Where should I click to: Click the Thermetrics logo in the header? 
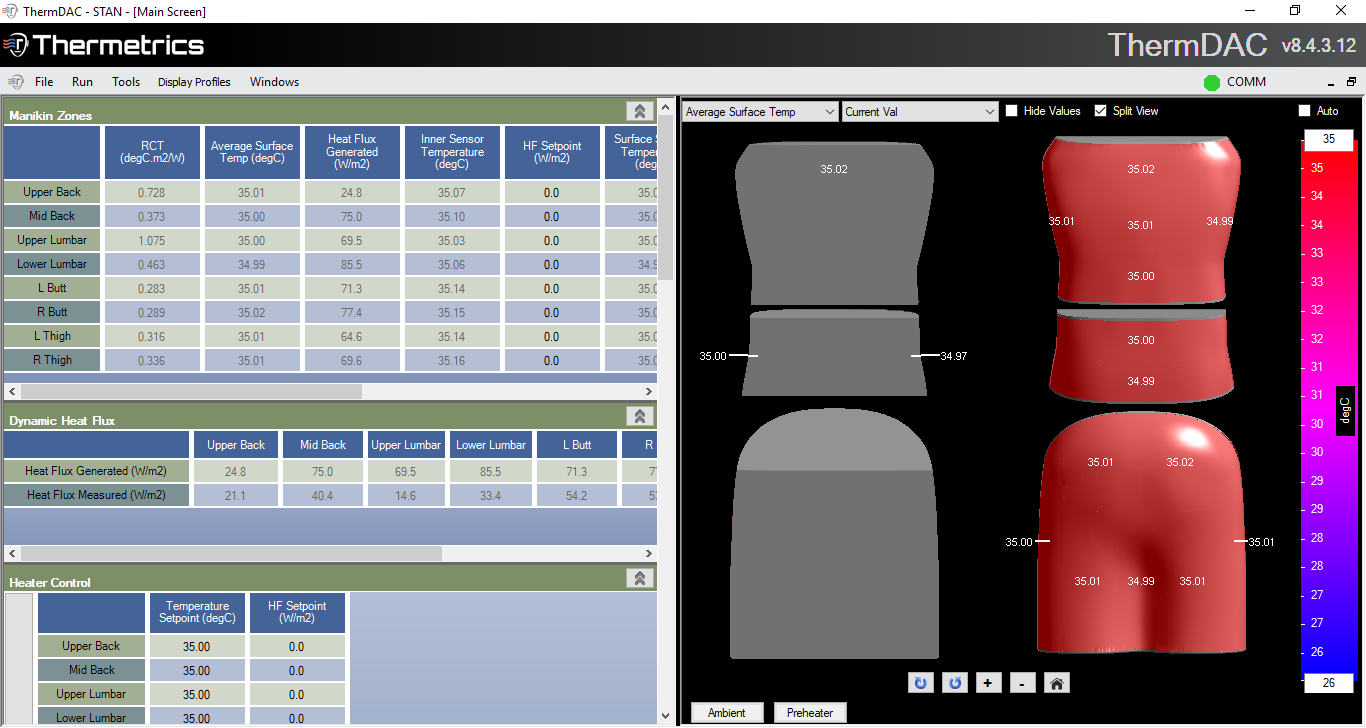pos(104,45)
